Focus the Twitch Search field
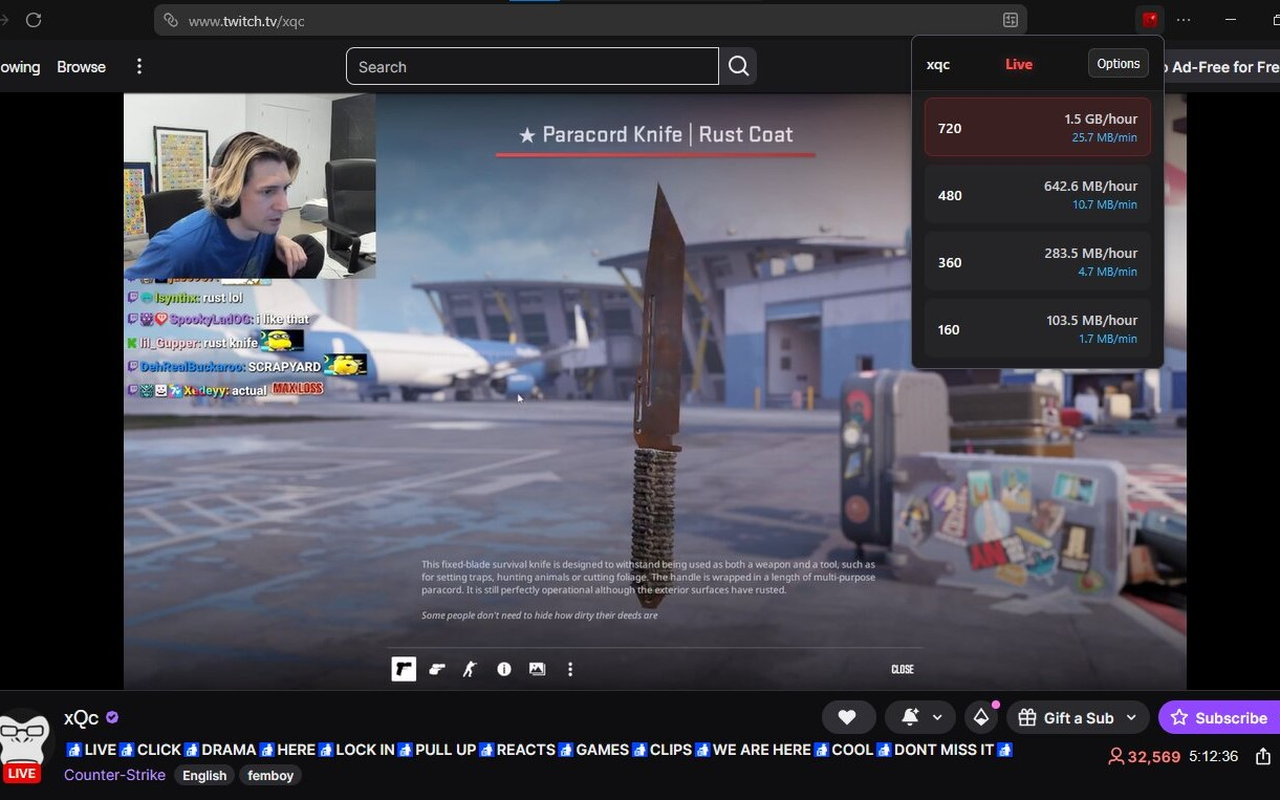This screenshot has height=800, width=1280. 532,66
